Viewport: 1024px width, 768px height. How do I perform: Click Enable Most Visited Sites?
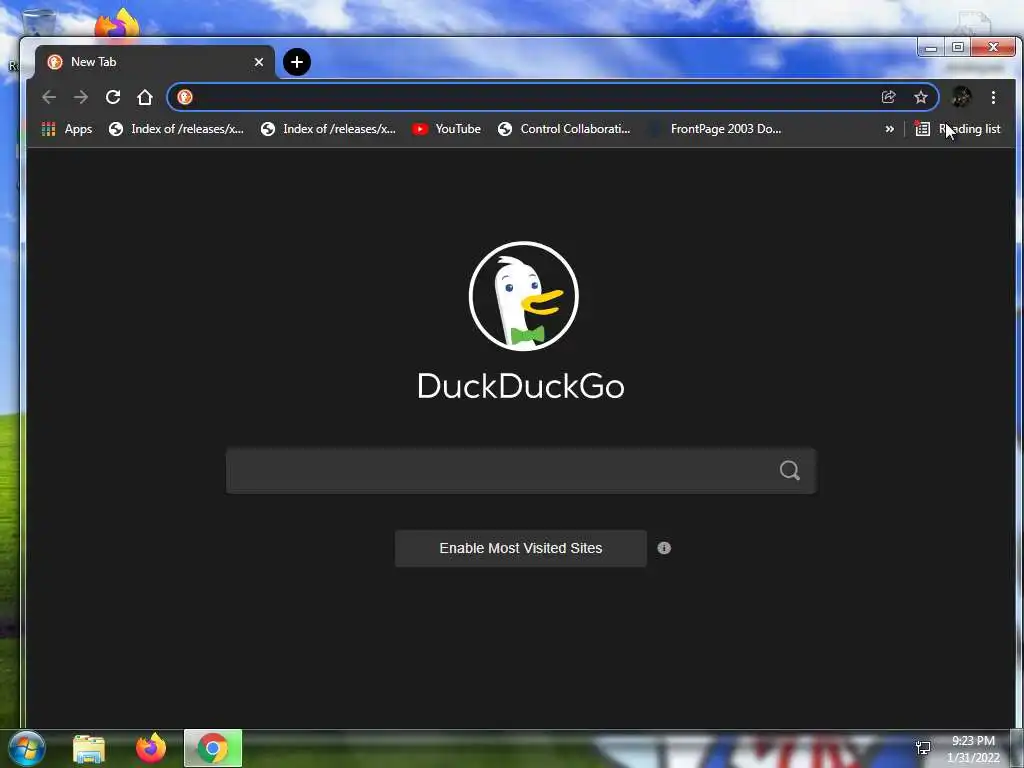point(520,549)
